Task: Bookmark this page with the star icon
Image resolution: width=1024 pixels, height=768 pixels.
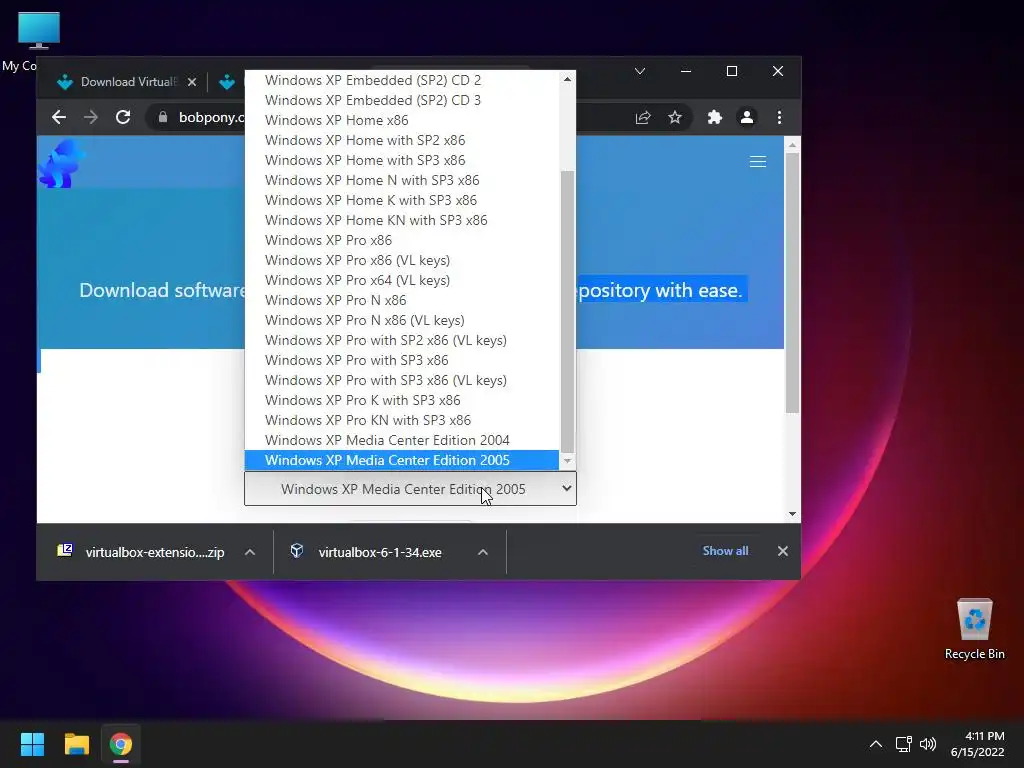Action: point(675,118)
